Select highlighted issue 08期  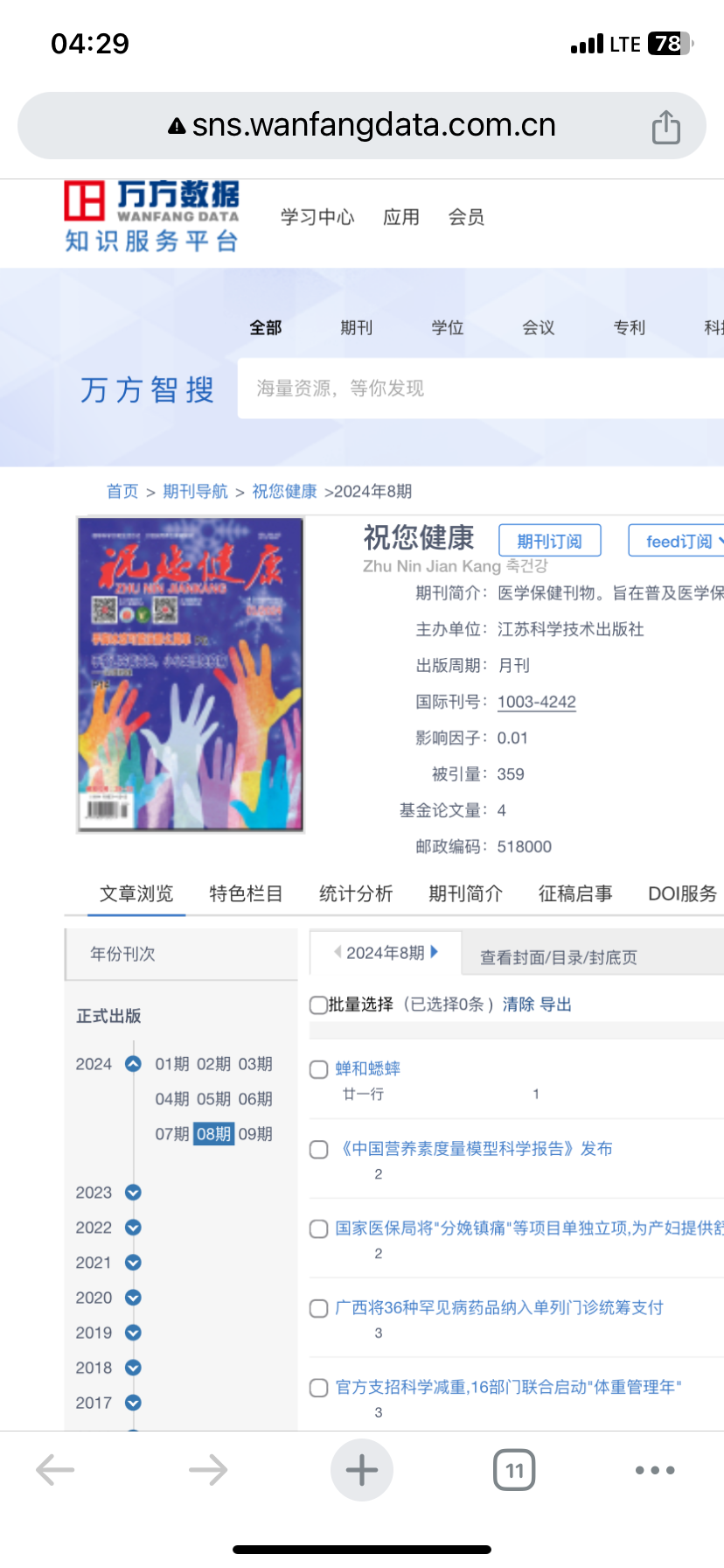[x=213, y=1134]
